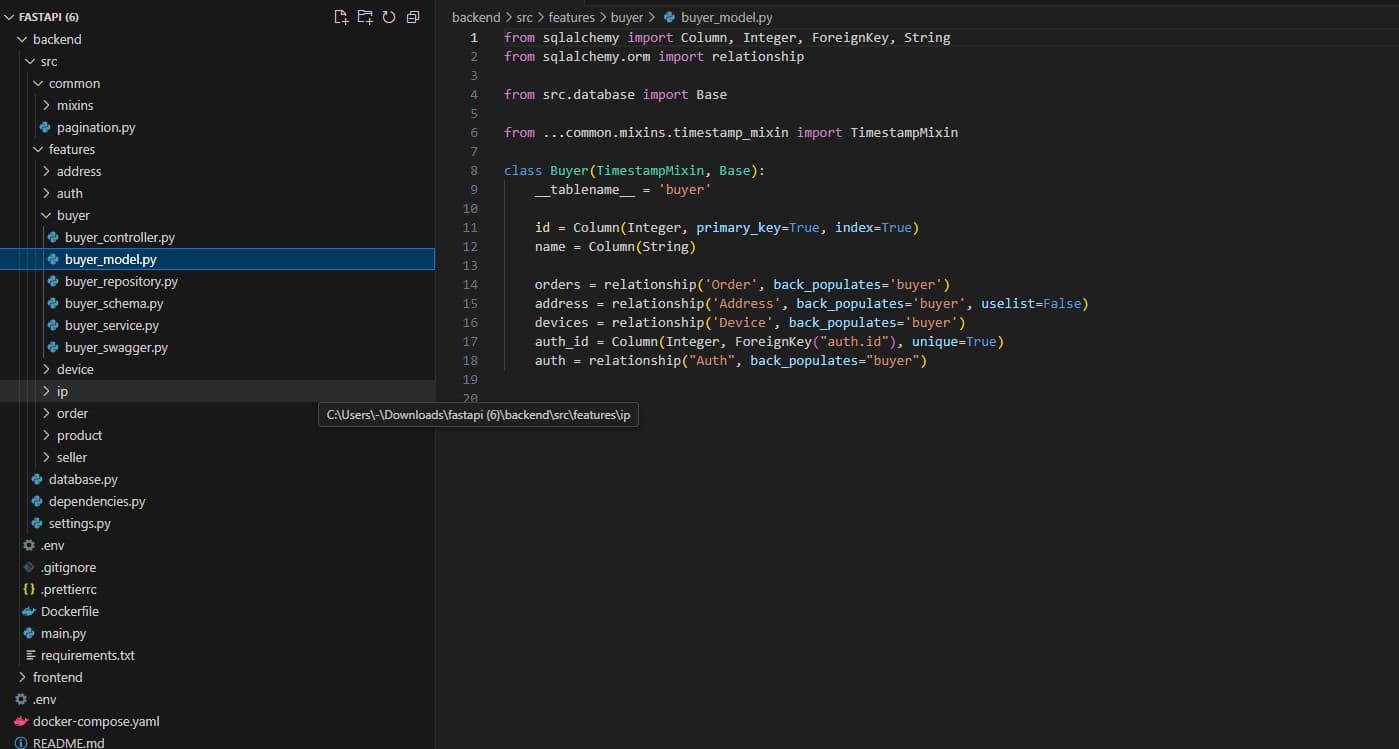Expand the auth folder
1399x749 pixels.
click(x=46, y=193)
